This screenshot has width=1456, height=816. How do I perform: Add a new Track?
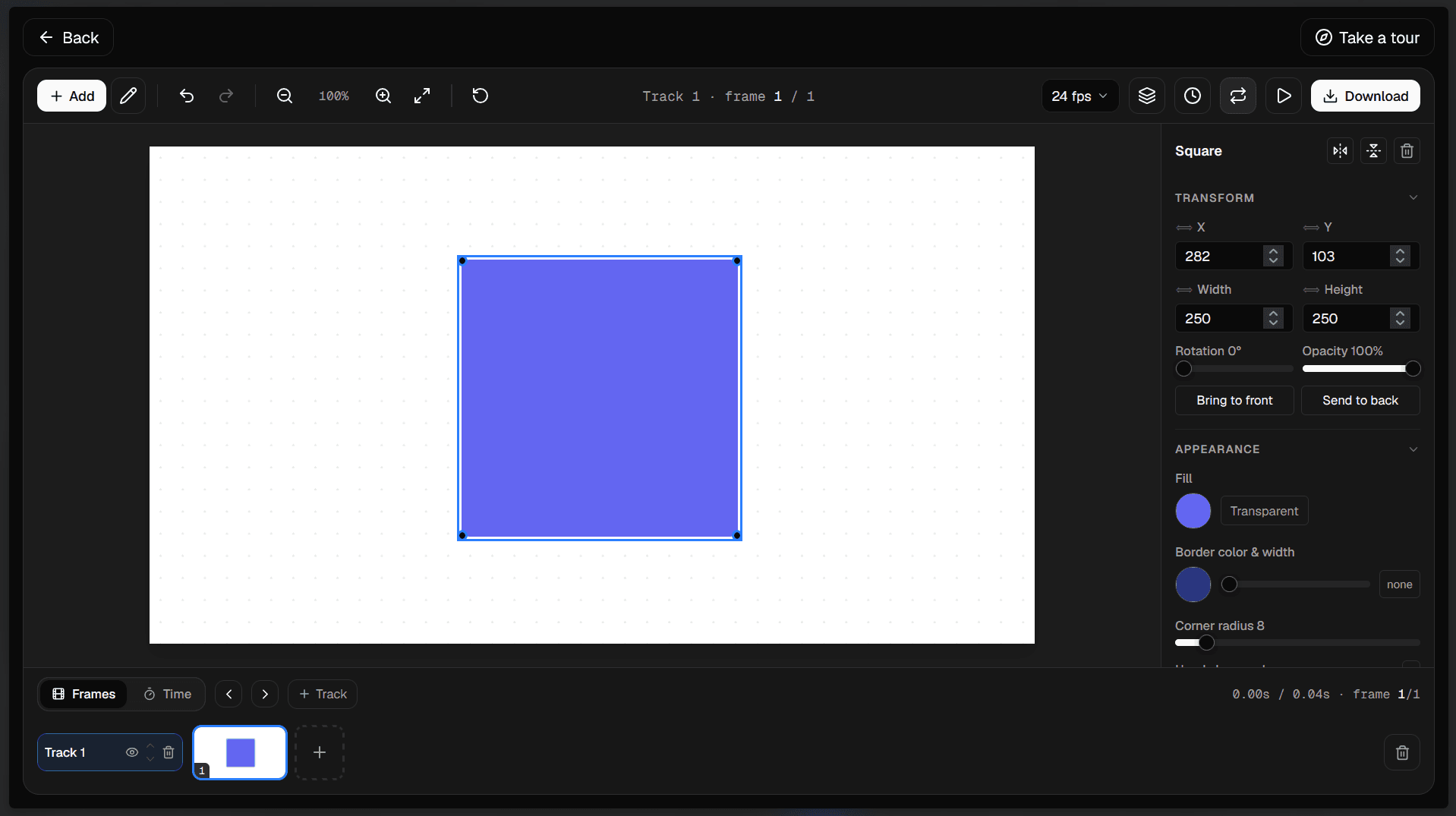point(323,694)
